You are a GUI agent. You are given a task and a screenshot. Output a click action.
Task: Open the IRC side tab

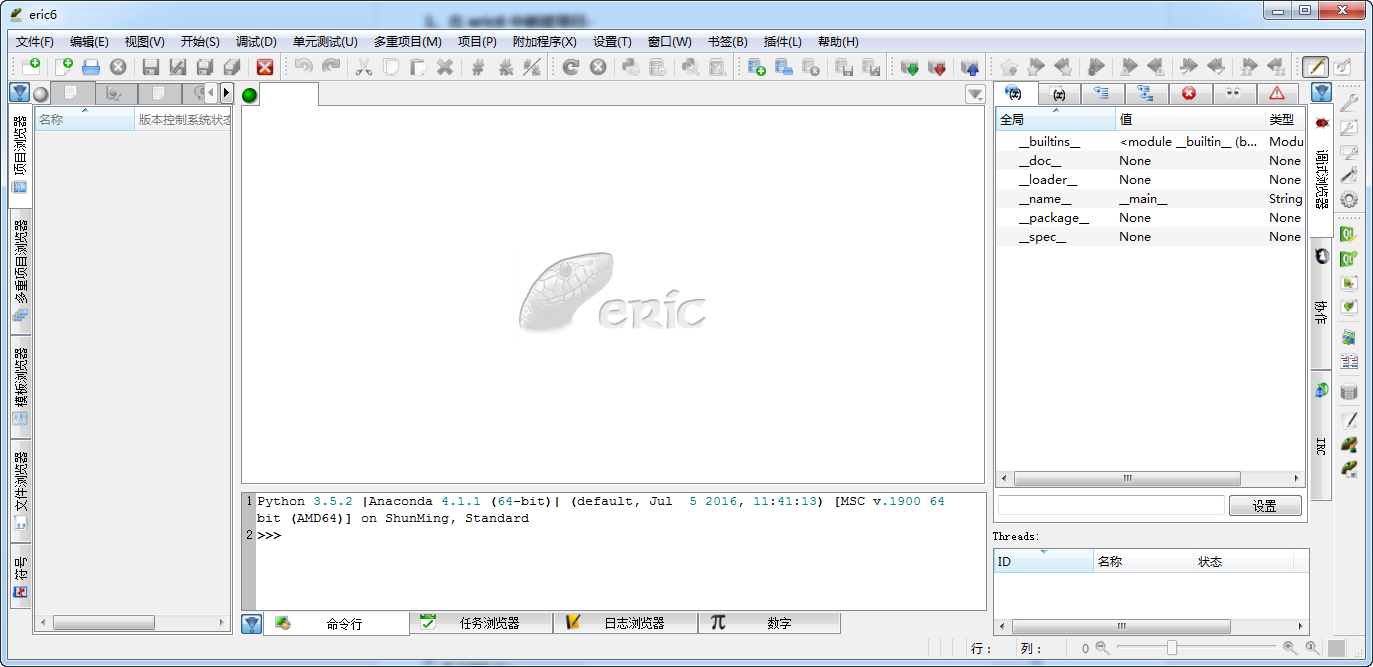(x=1321, y=435)
